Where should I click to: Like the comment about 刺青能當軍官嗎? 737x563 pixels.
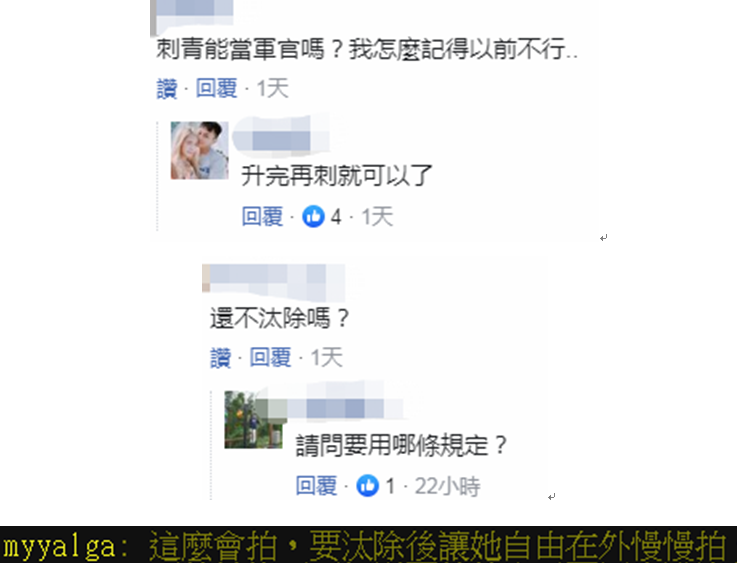coord(167,88)
